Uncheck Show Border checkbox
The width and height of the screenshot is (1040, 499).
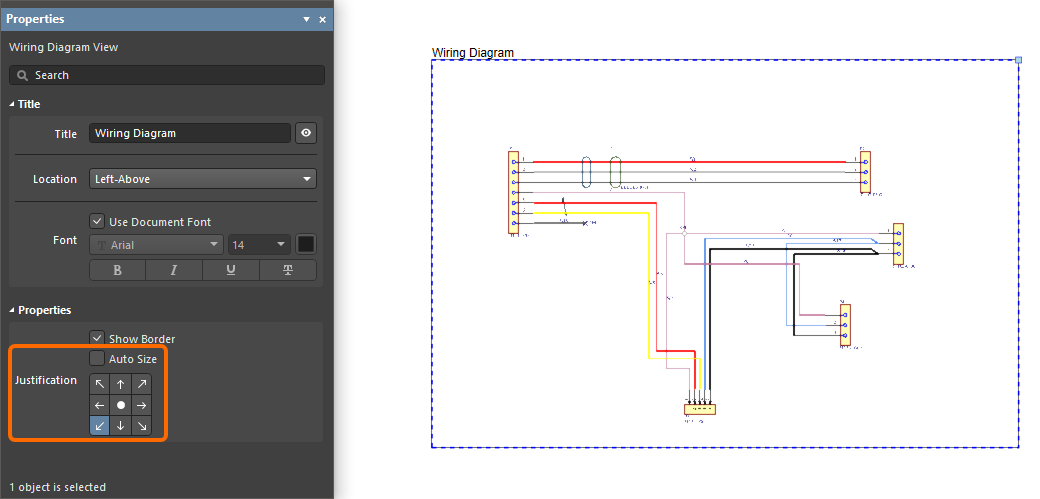point(97,338)
